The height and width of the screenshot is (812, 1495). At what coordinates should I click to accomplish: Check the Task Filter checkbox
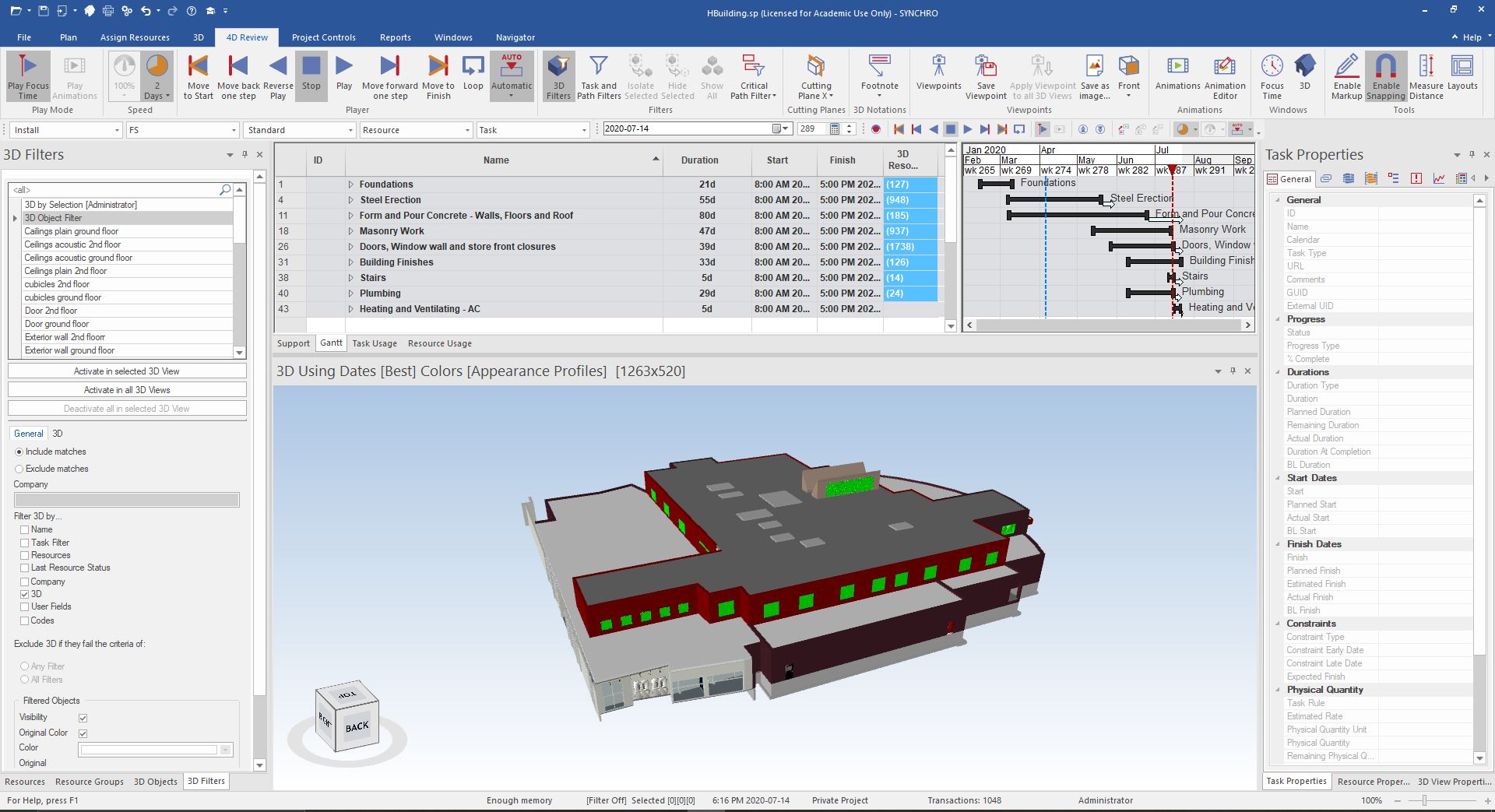pyautogui.click(x=24, y=543)
